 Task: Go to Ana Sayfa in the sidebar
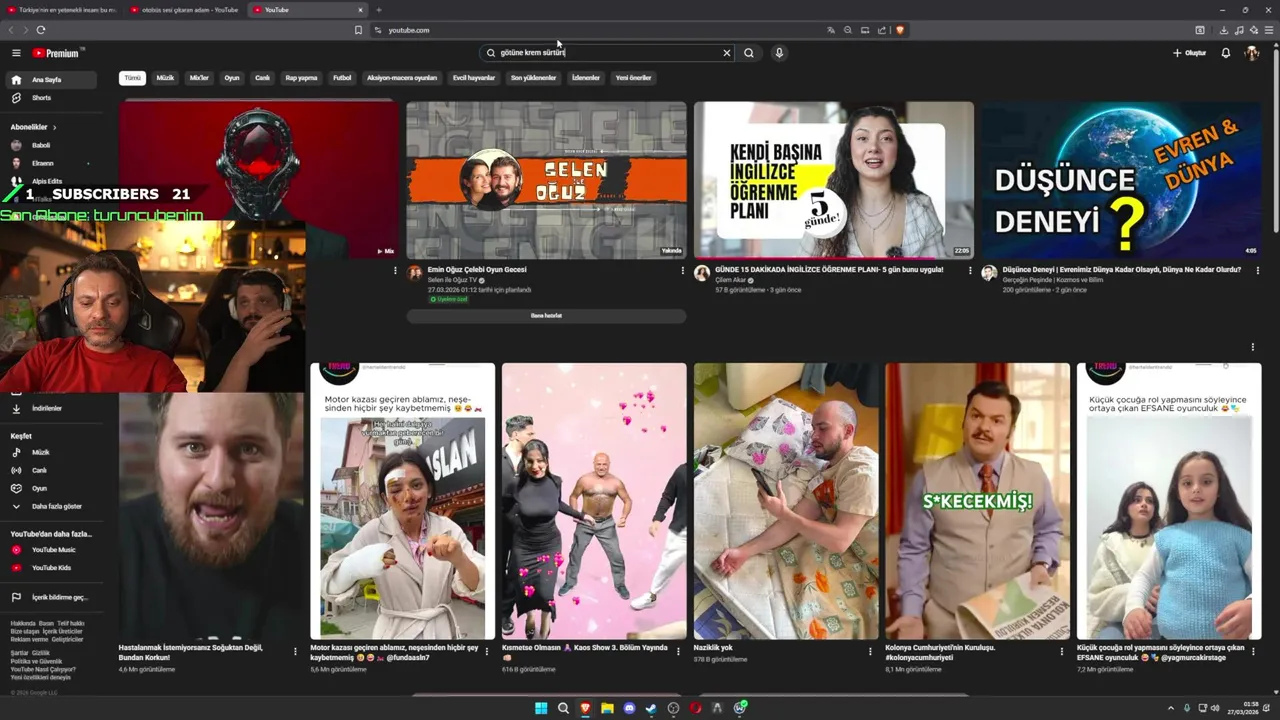[53, 80]
